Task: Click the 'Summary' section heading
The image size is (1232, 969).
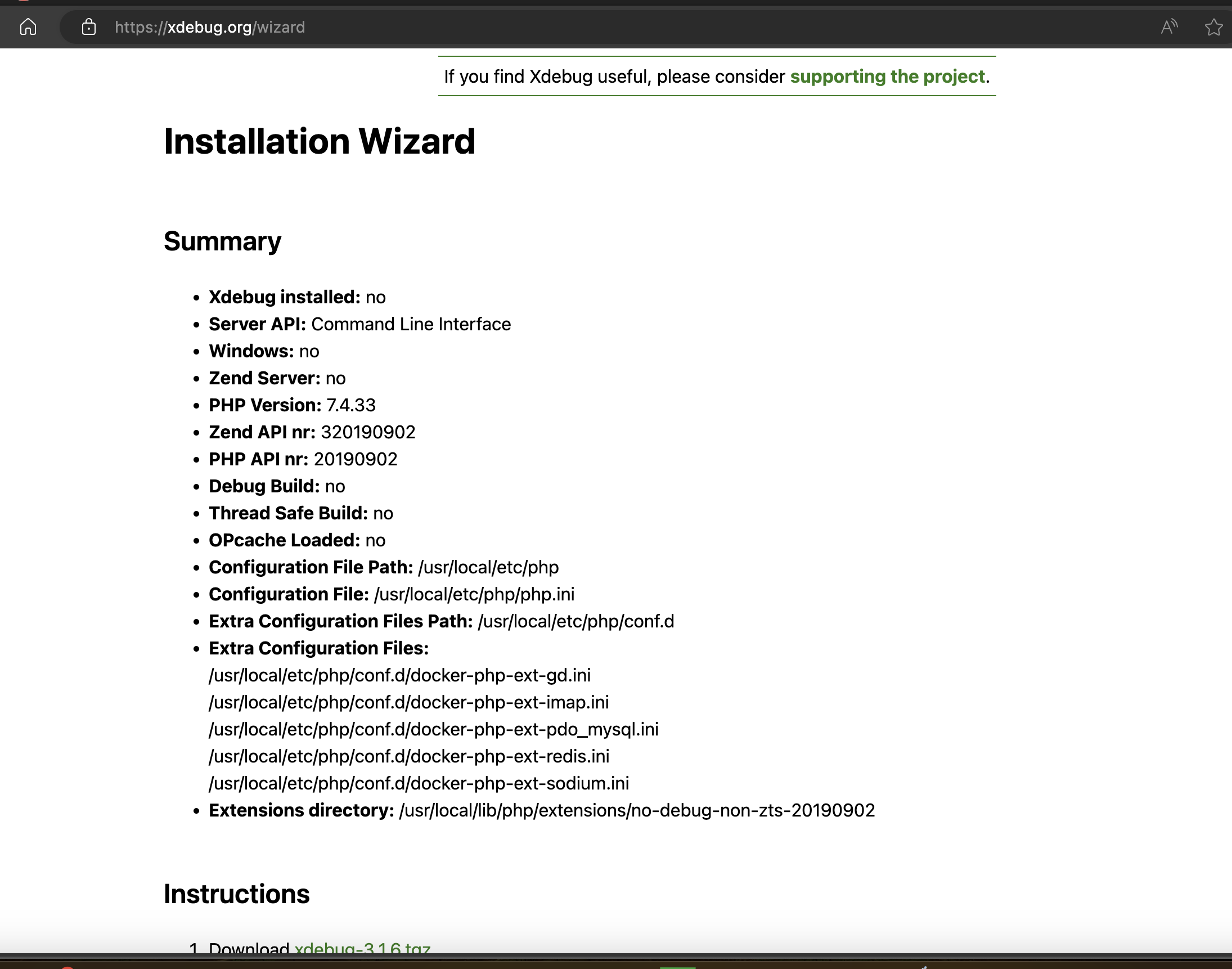Action: click(222, 241)
